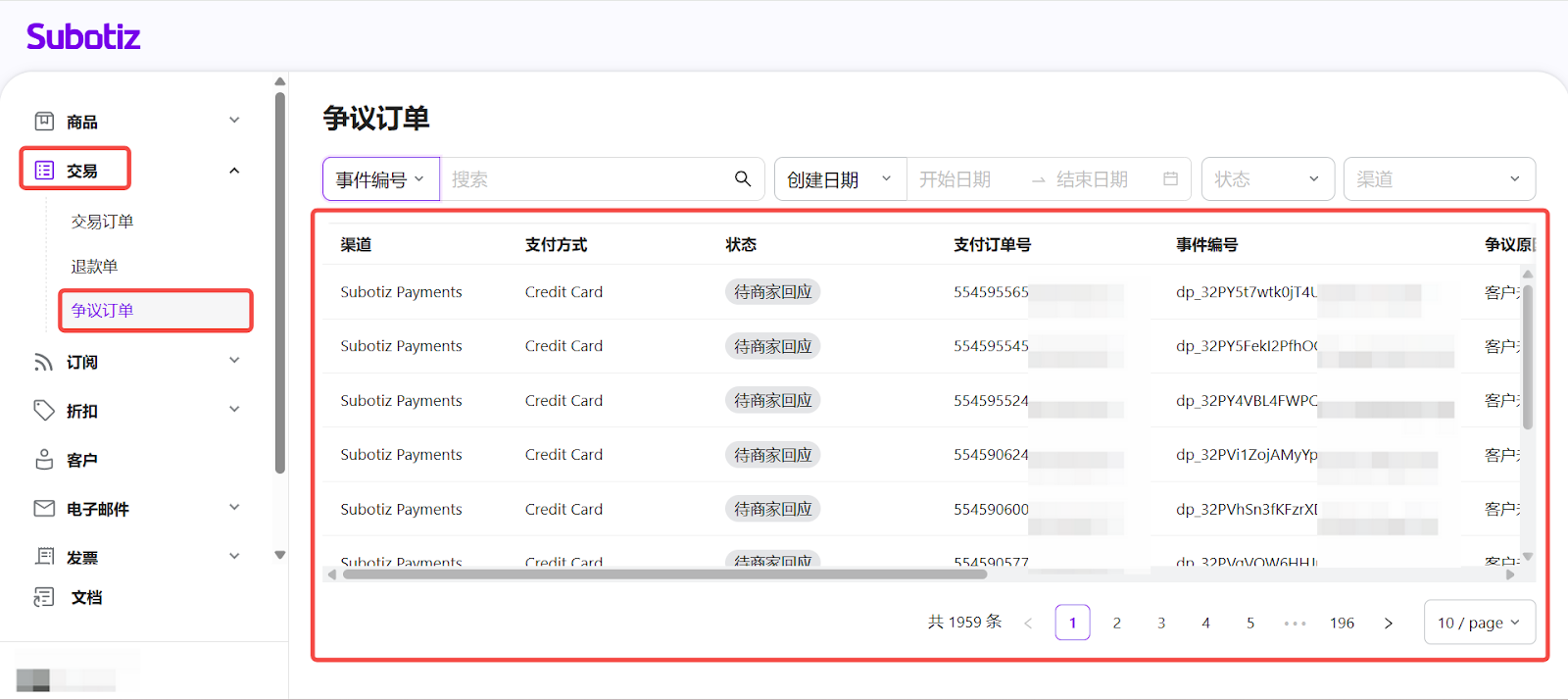Open 退款单 in the sidebar

94,267
